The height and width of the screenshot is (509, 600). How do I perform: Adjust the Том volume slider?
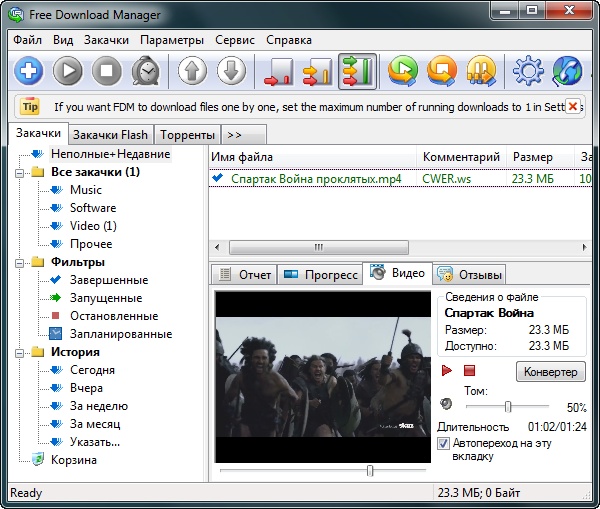click(508, 406)
